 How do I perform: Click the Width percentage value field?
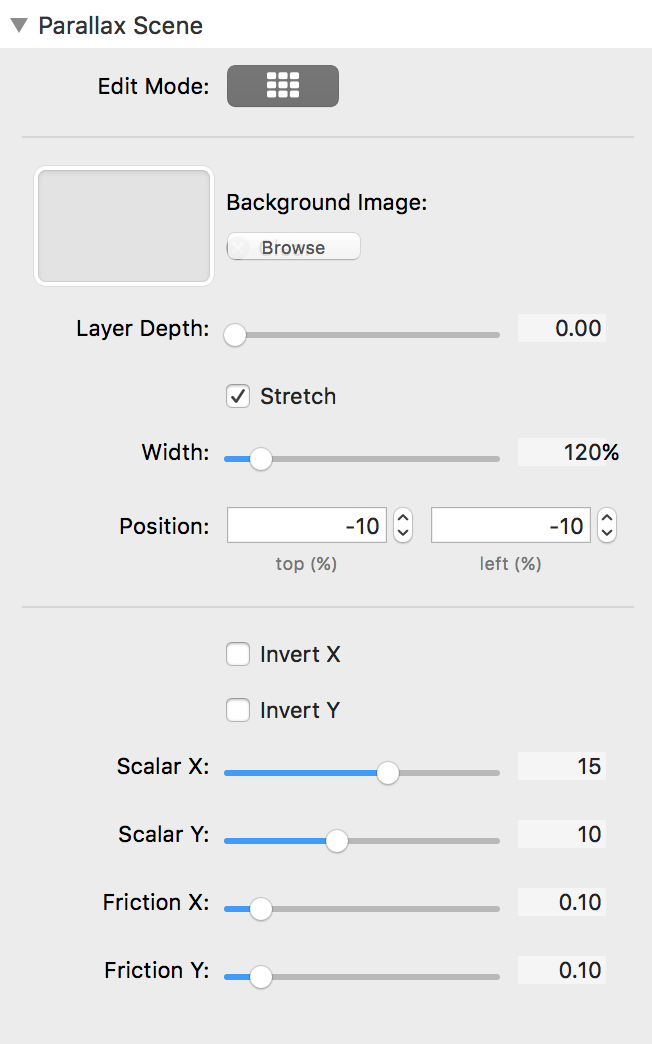coord(566,452)
